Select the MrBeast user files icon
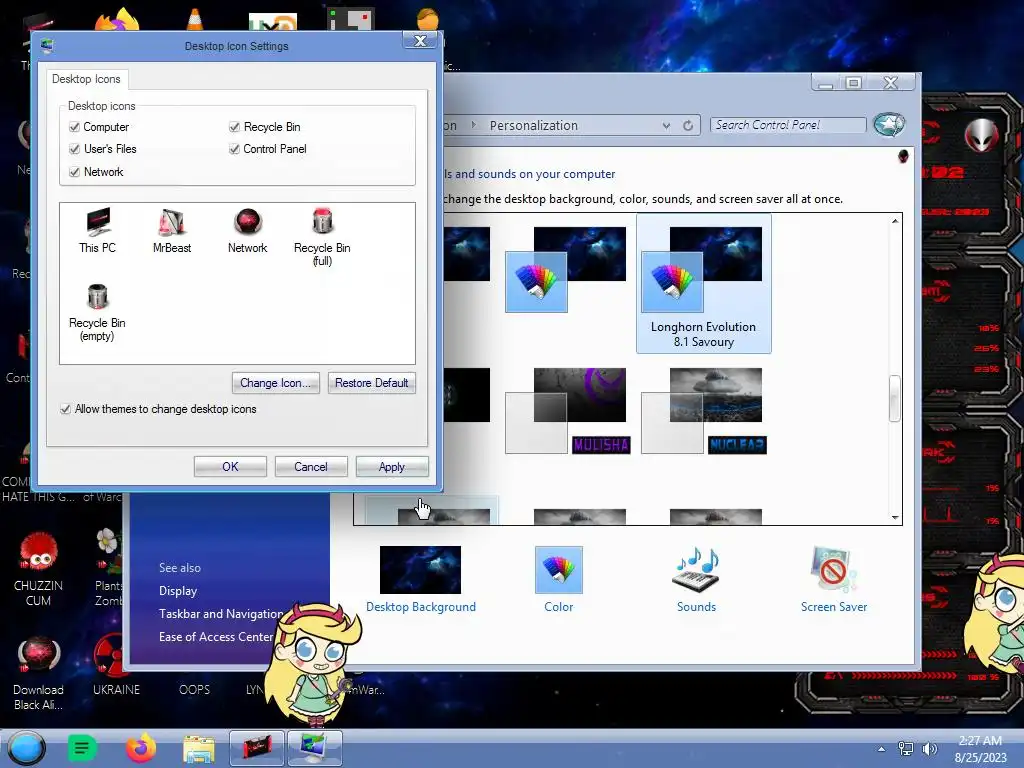The height and width of the screenshot is (768, 1024). 172,231
